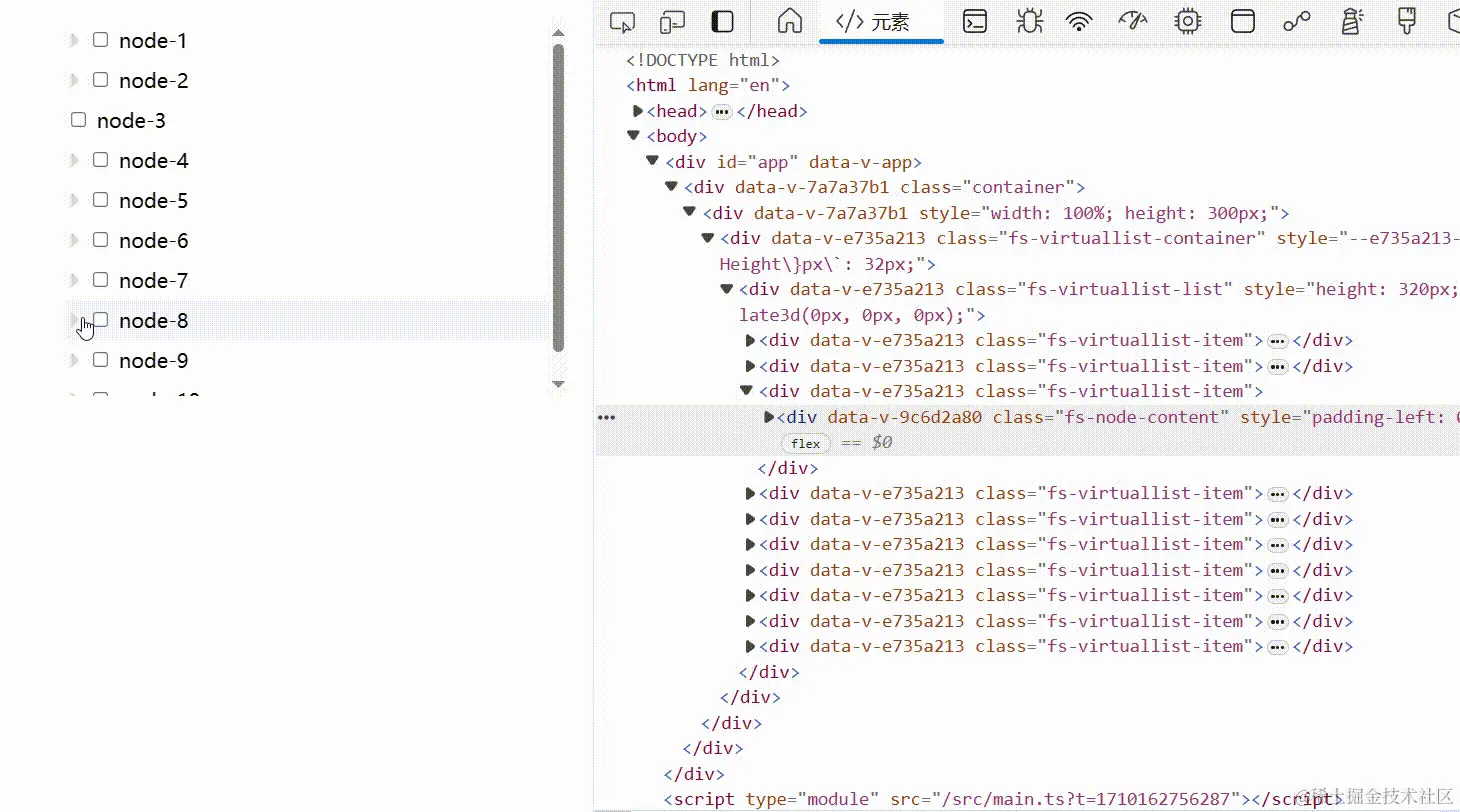Image resolution: width=1460 pixels, height=812 pixels.
Task: Check the node-3 checkbox
Action: (78, 119)
